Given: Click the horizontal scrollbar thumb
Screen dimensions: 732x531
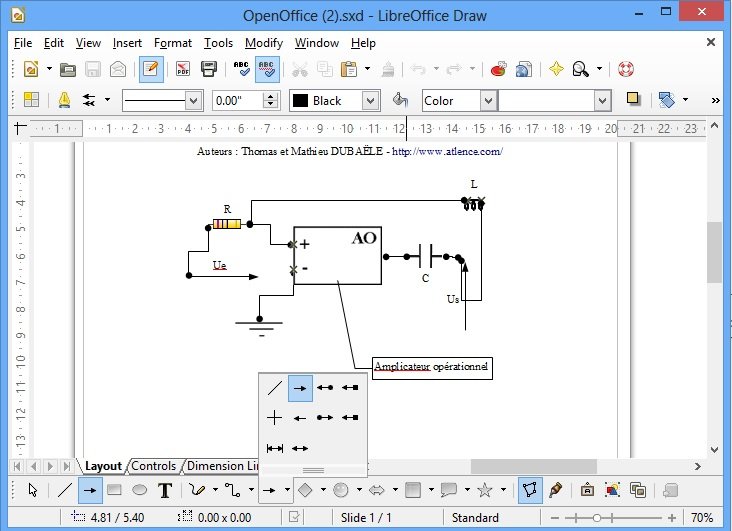Looking at the screenshot, I should coord(534,466).
